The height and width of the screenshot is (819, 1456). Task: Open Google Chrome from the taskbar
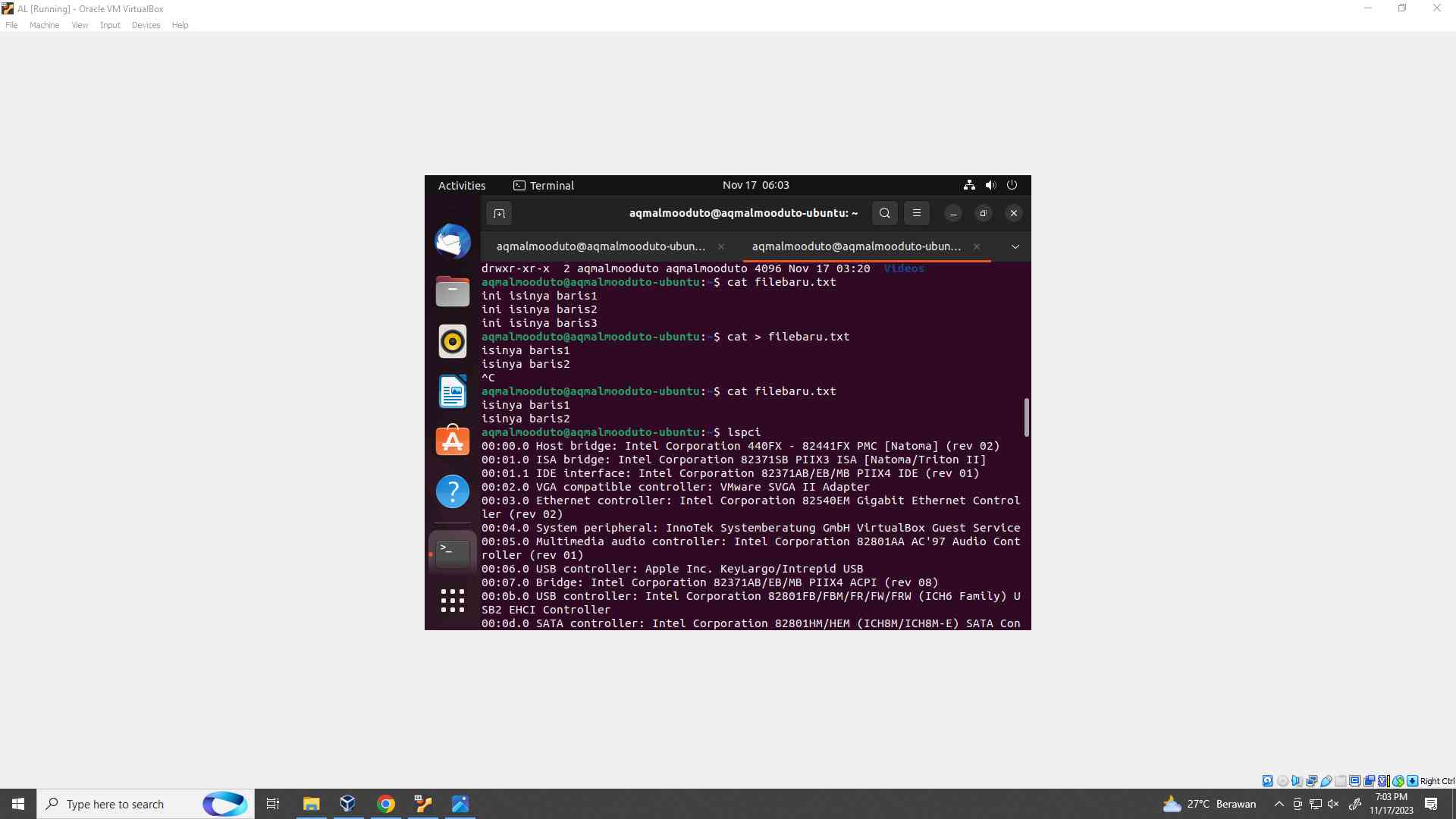[386, 804]
